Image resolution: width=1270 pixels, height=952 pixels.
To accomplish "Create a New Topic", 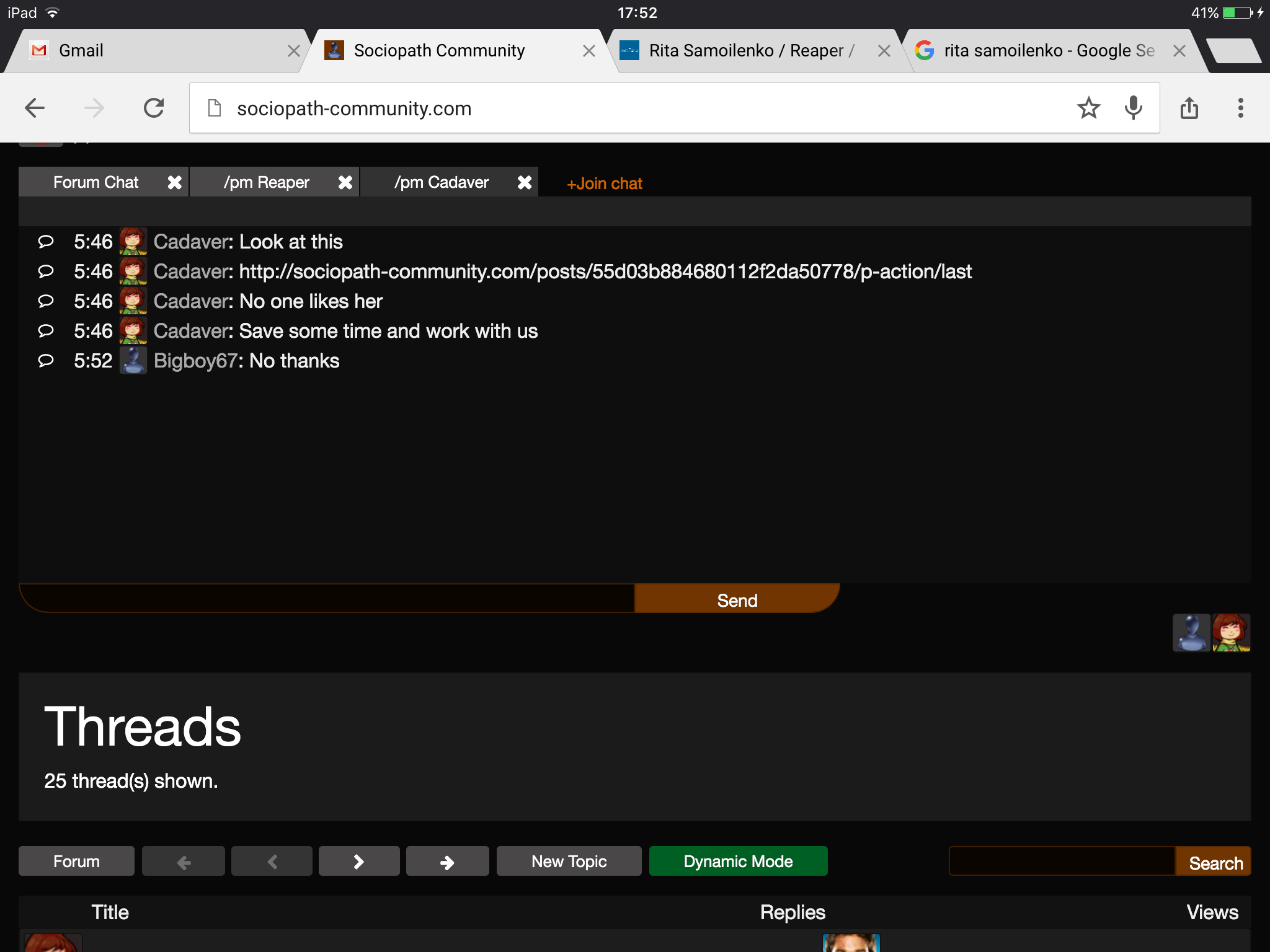I will point(569,862).
